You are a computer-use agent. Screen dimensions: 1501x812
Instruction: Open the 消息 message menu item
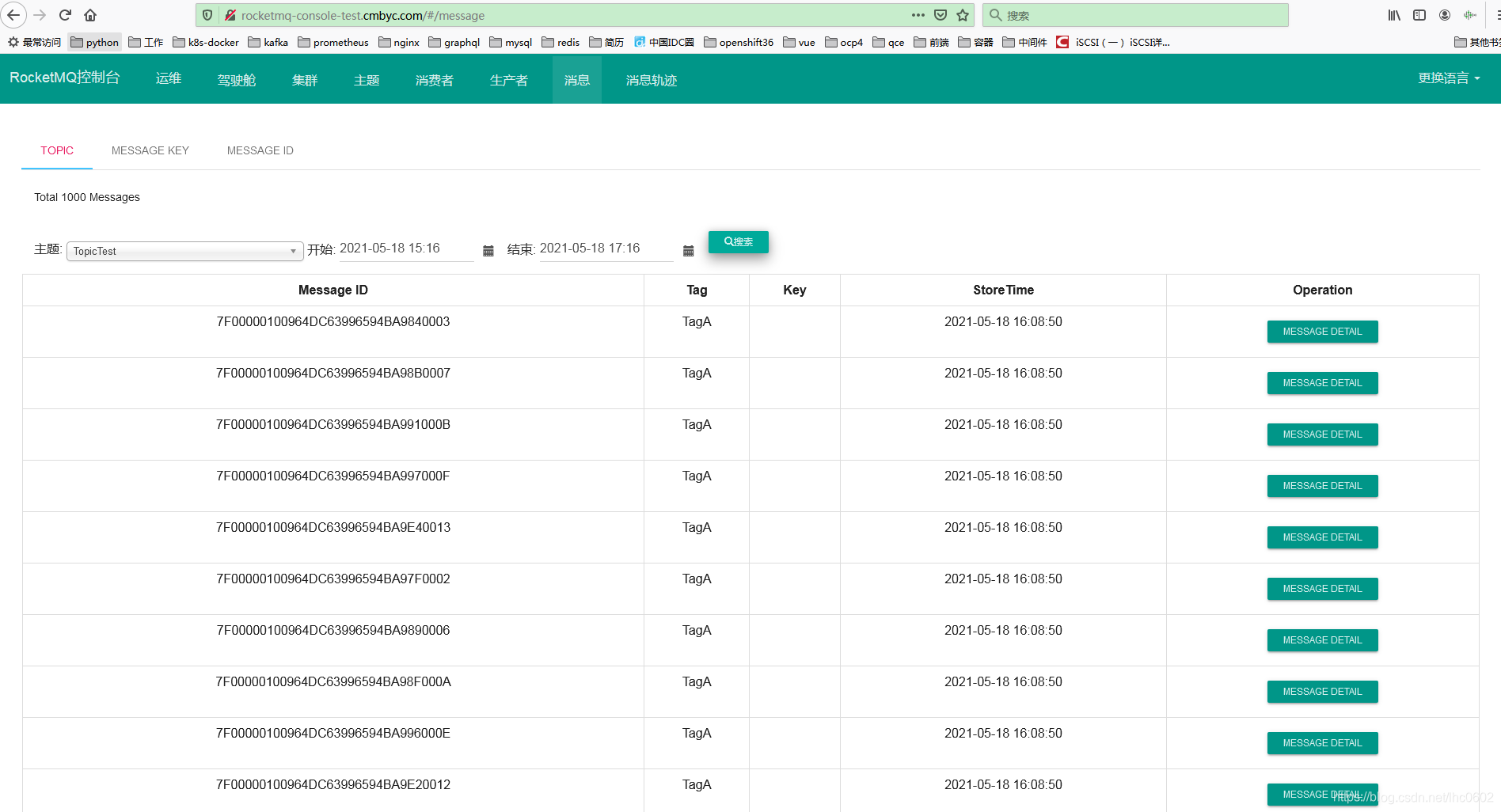tap(577, 80)
